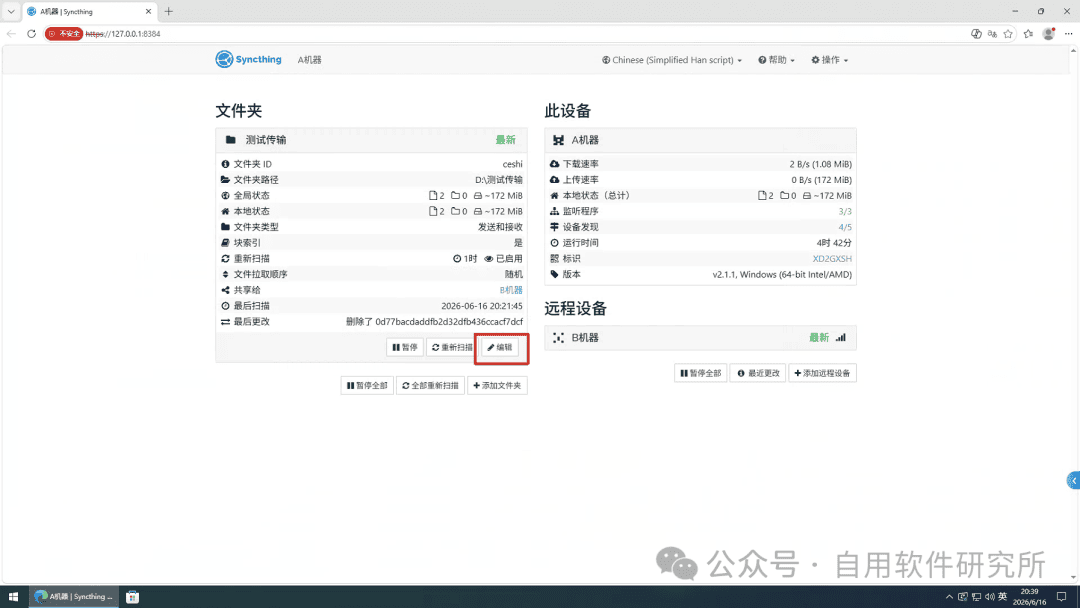The height and width of the screenshot is (608, 1080).
Task: Click the XD2GXSH device ID link
Action: pos(832,259)
